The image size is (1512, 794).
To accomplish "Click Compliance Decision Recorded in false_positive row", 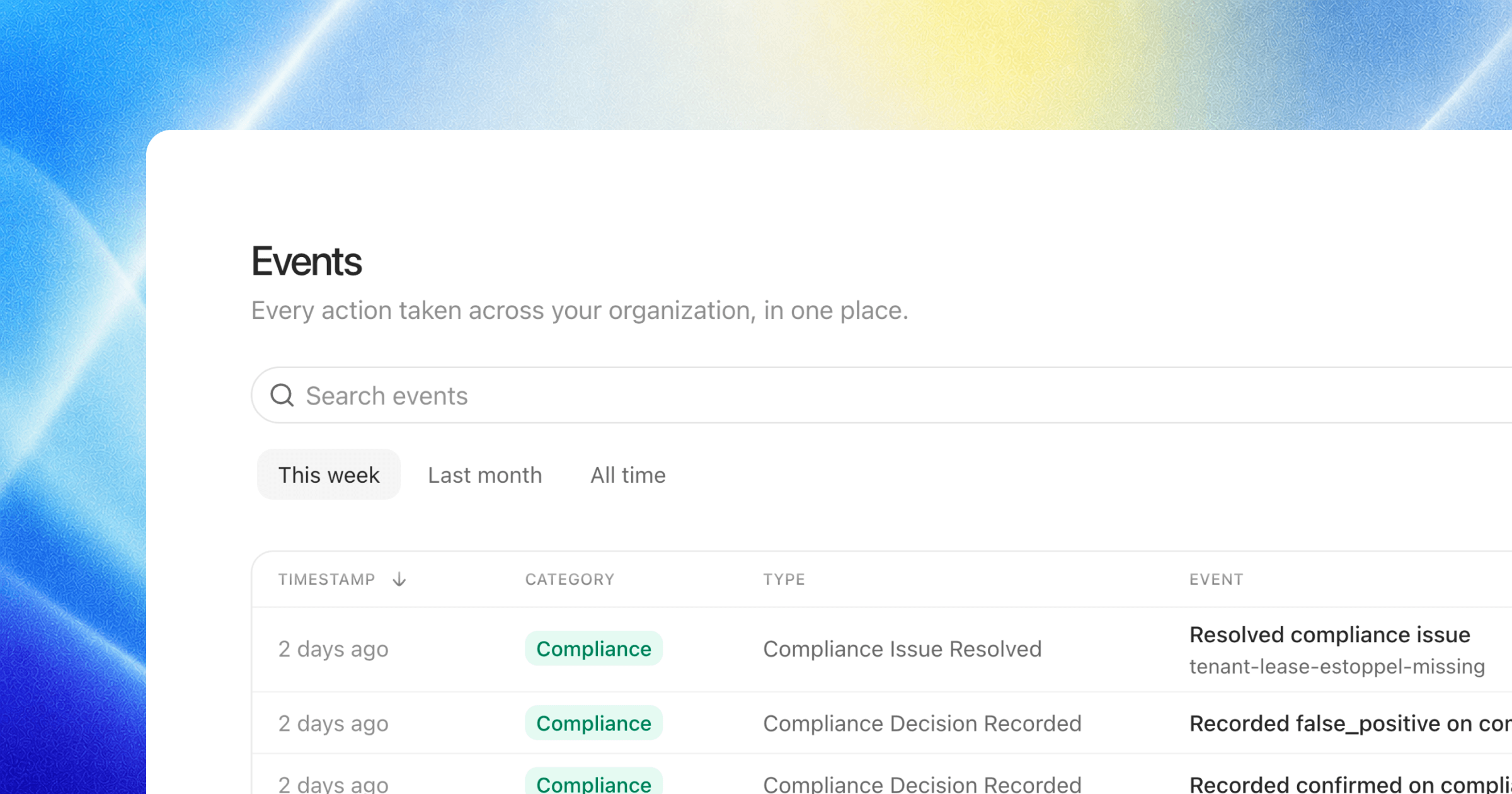I will click(x=922, y=723).
